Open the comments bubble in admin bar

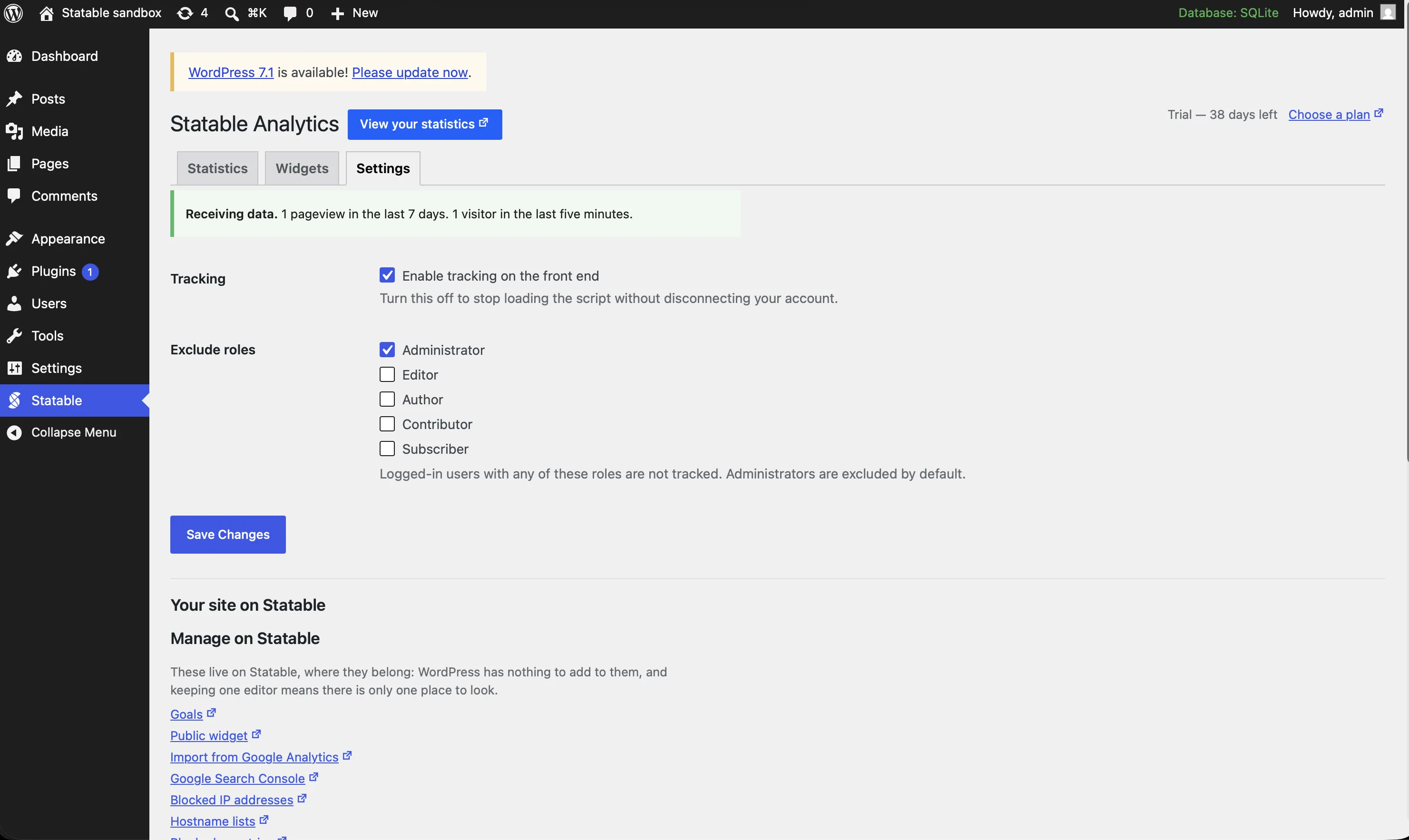point(290,13)
